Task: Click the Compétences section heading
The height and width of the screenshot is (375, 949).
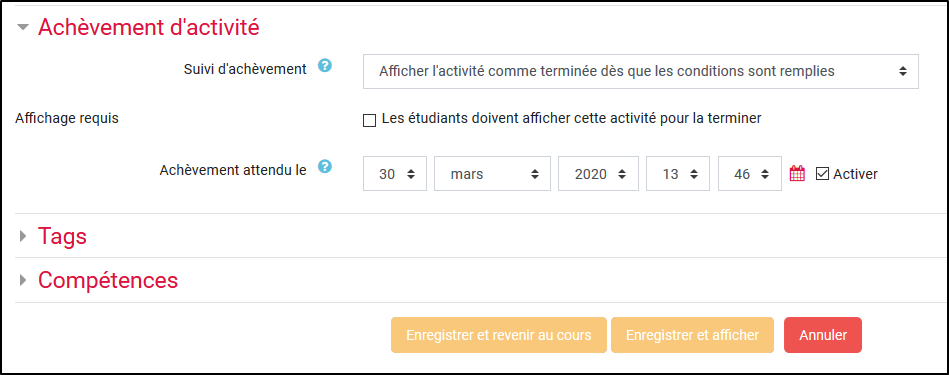Action: tap(108, 281)
